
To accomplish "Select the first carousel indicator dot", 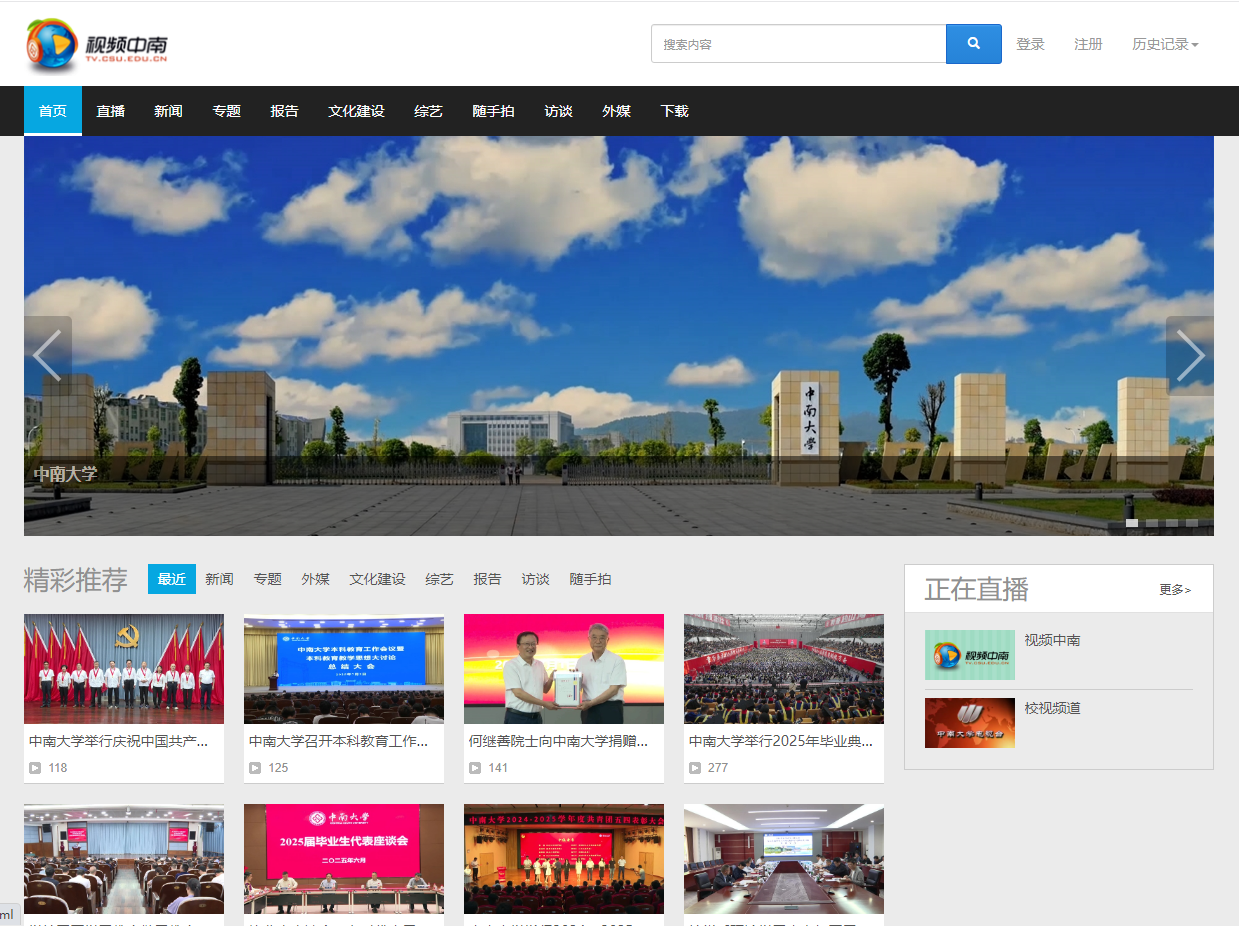I will 1132,523.
